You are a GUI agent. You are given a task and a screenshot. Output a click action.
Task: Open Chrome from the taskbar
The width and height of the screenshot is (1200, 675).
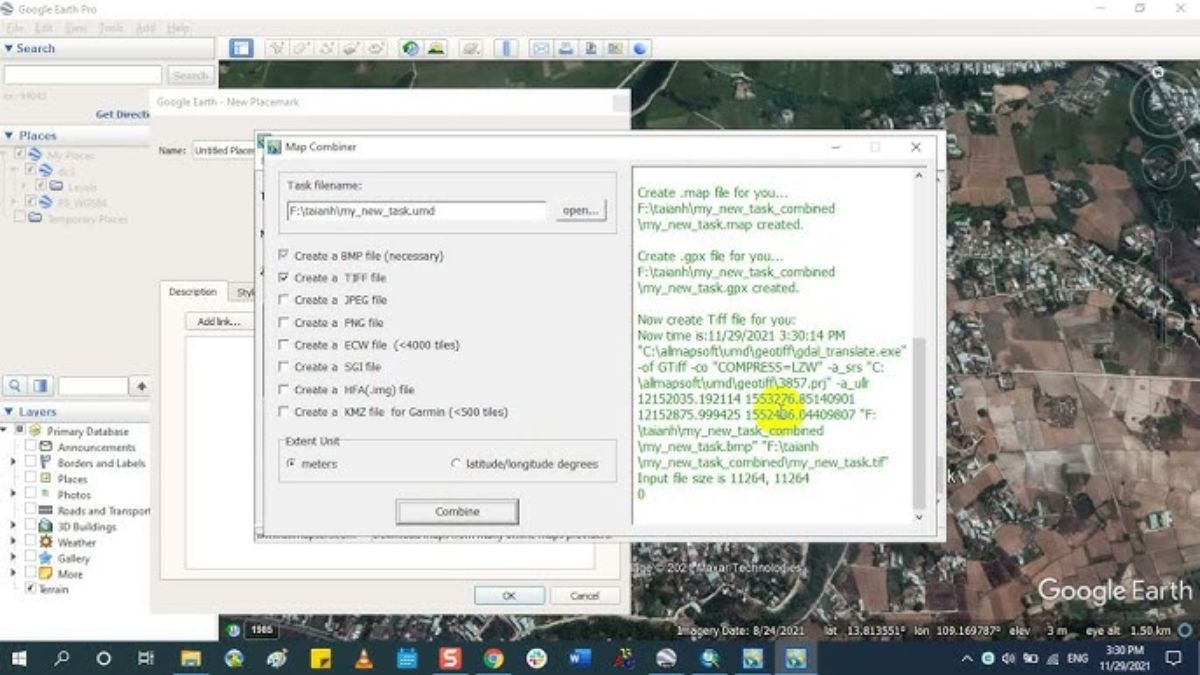click(493, 658)
